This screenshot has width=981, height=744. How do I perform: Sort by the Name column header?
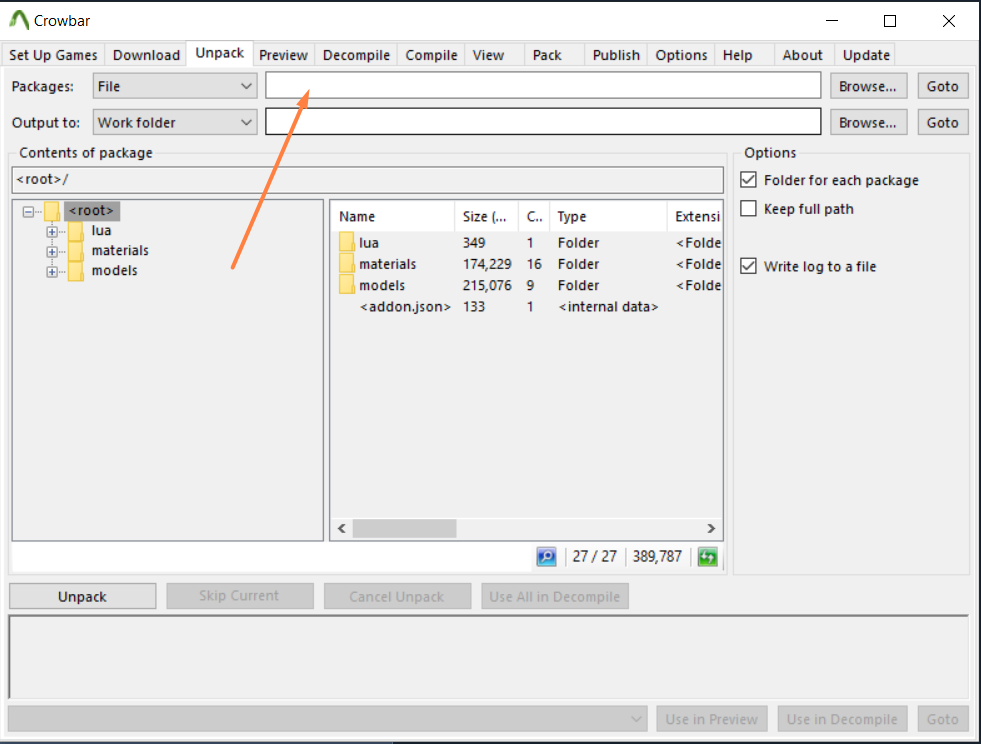392,217
